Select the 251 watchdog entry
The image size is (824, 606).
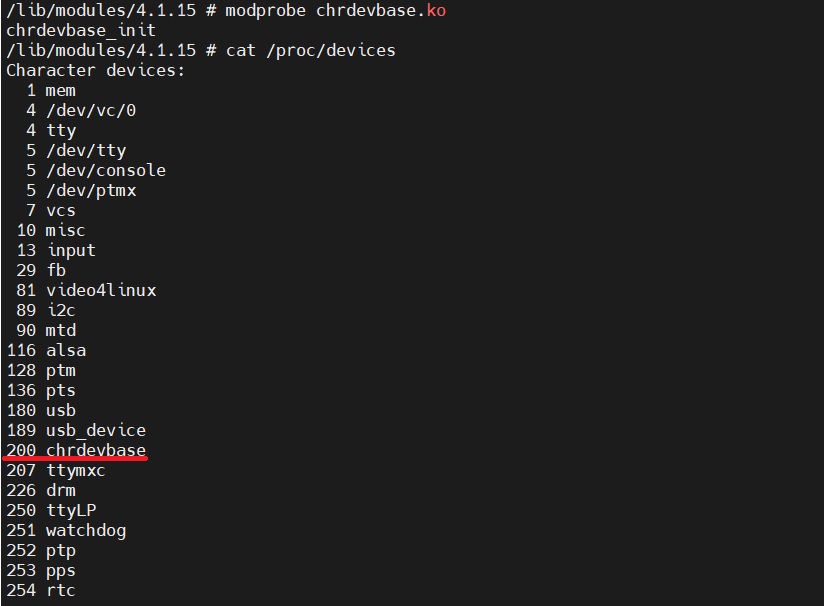[66, 530]
